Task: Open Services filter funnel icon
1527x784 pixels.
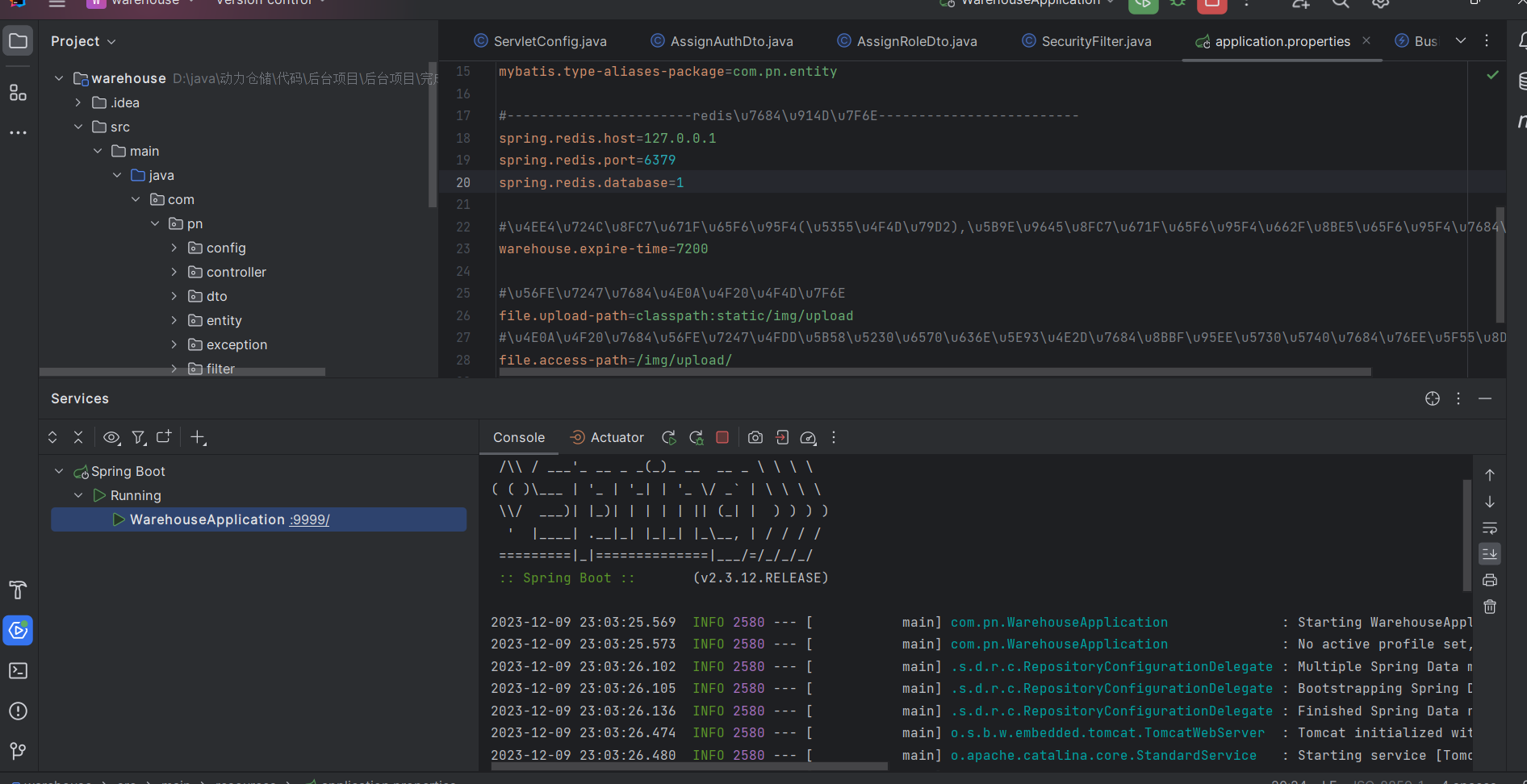Action: 139,437
